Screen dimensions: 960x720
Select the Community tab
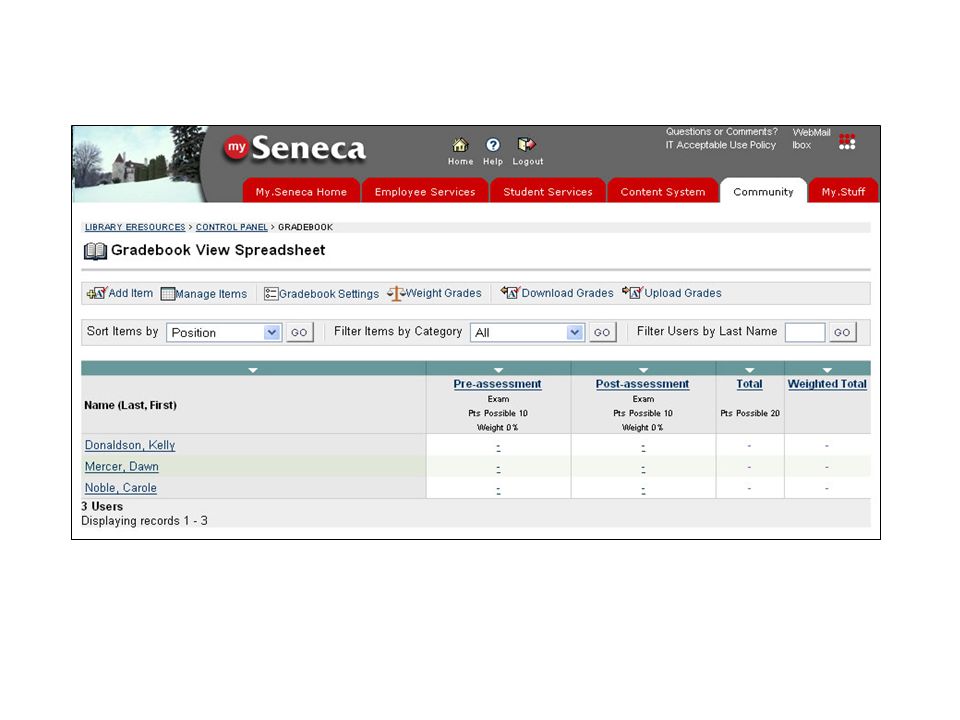[x=763, y=191]
